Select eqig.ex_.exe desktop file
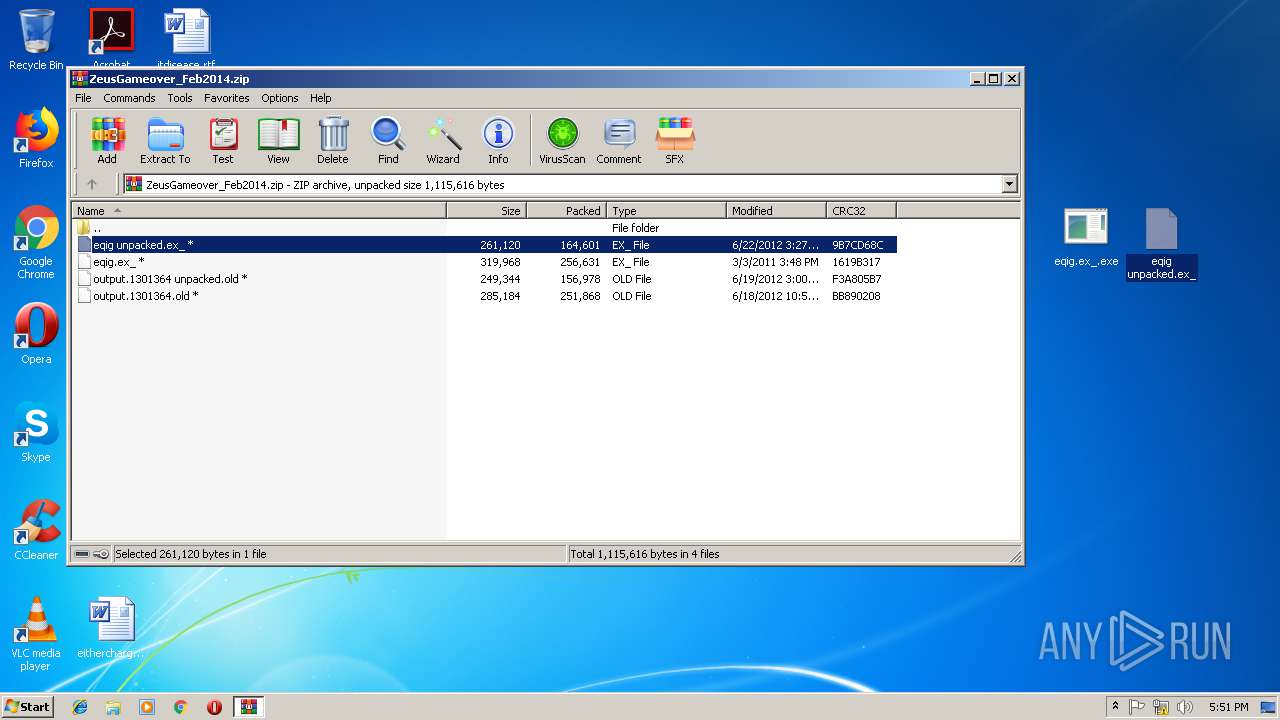Viewport: 1280px width, 720px height. point(1086,238)
